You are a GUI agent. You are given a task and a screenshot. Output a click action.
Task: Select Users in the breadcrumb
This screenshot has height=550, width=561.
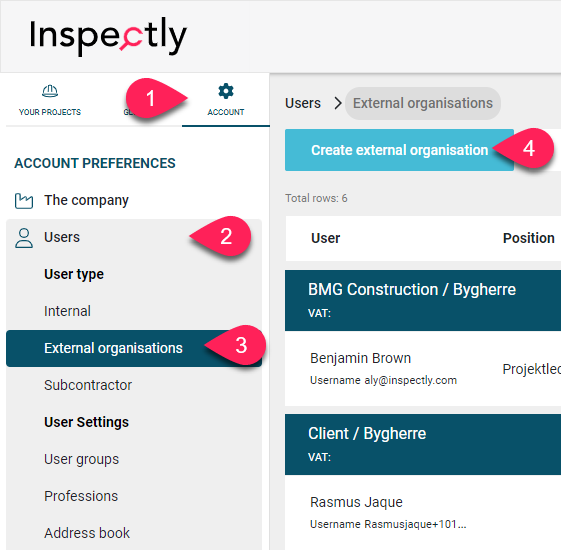pos(303,103)
